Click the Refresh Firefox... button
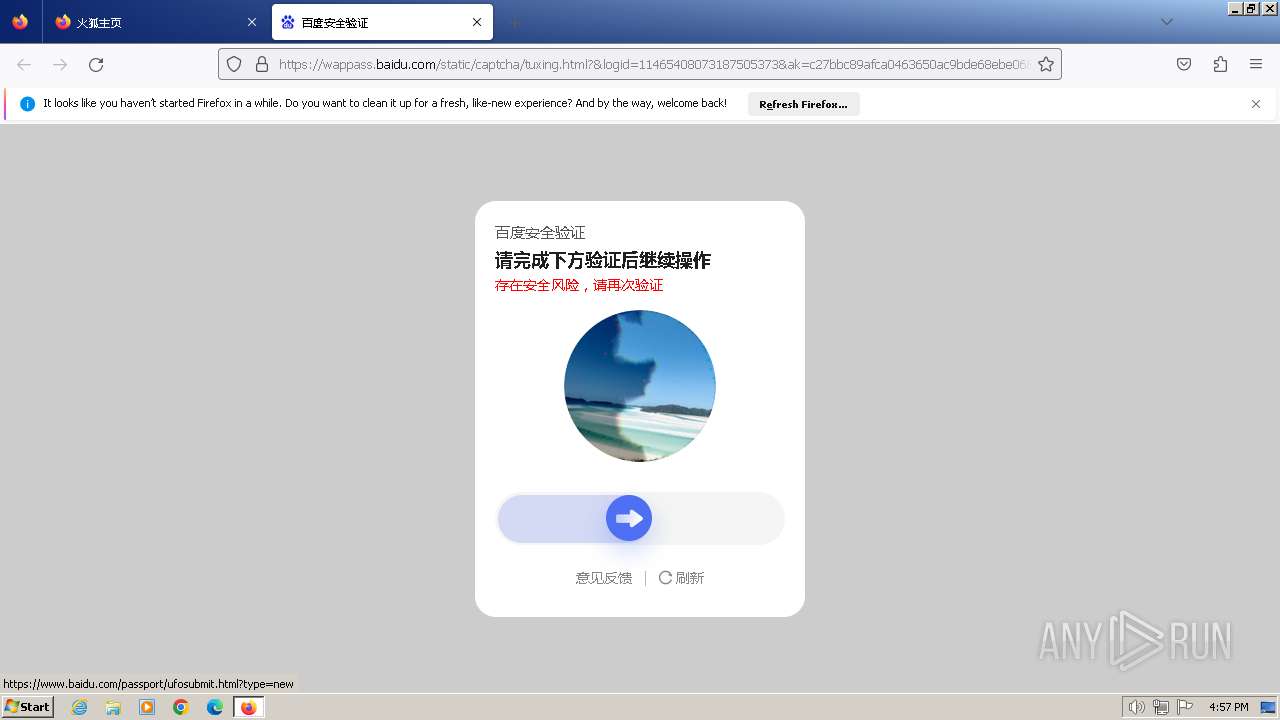The width and height of the screenshot is (1280, 720). [x=803, y=104]
